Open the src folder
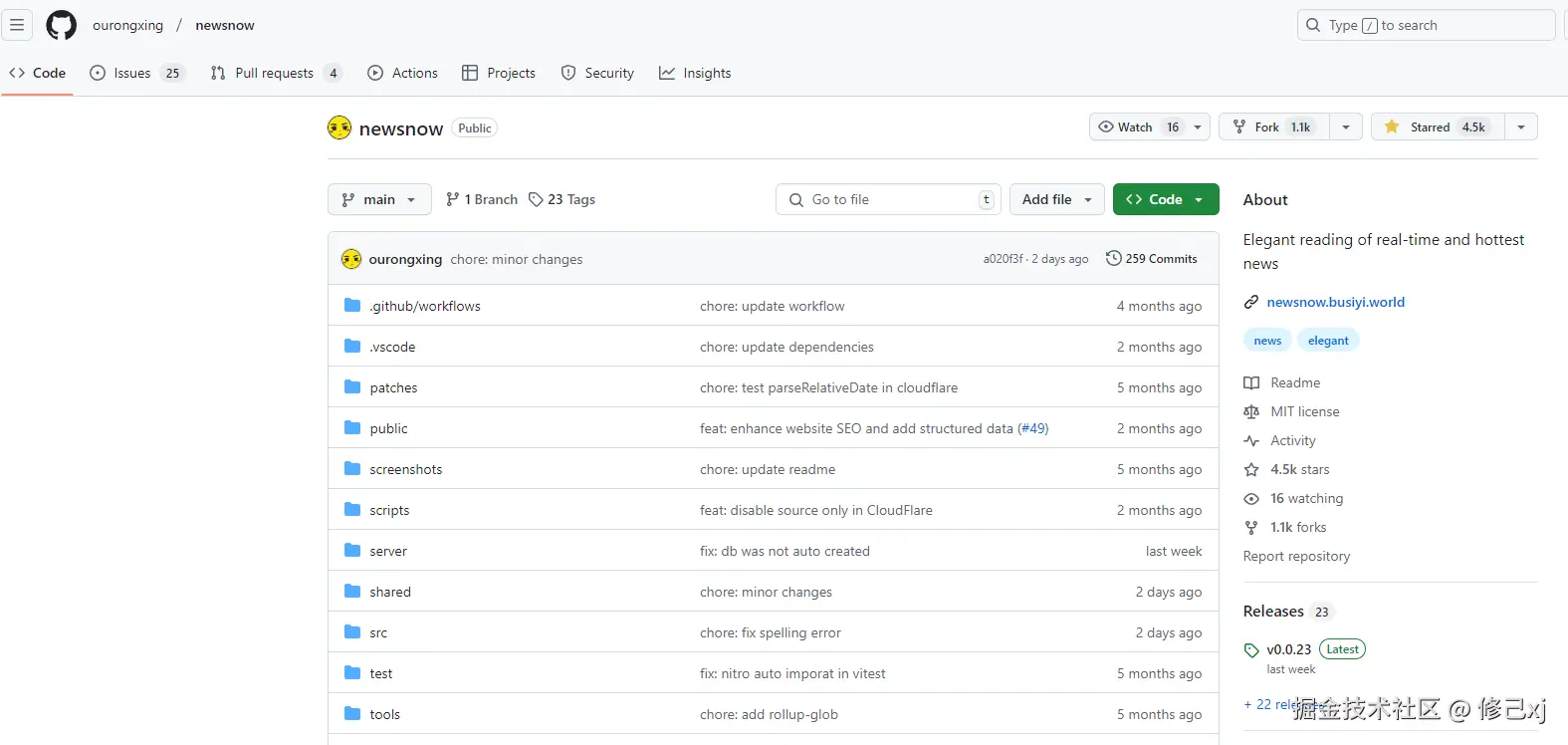The height and width of the screenshot is (745, 1568). pos(378,632)
